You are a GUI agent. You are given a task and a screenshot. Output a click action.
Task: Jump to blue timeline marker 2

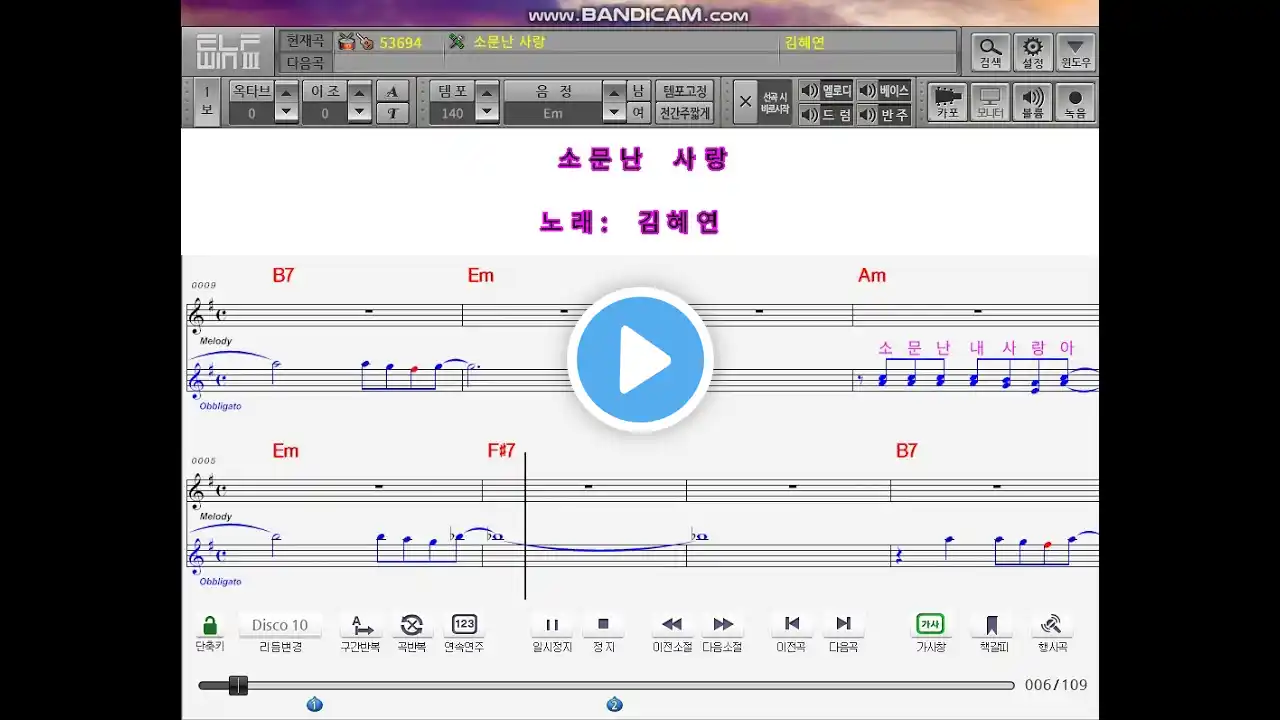614,705
